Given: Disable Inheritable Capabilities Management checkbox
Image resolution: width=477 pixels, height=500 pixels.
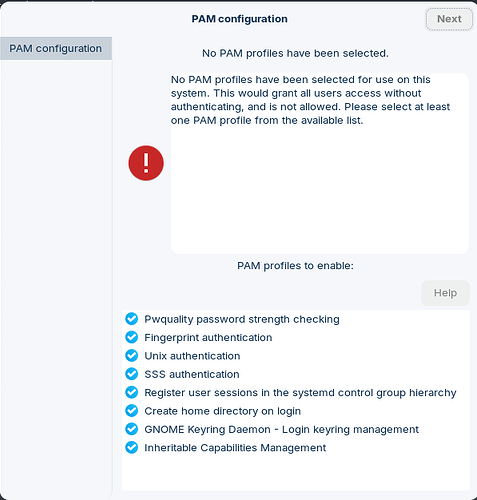Looking at the screenshot, I should coord(132,447).
